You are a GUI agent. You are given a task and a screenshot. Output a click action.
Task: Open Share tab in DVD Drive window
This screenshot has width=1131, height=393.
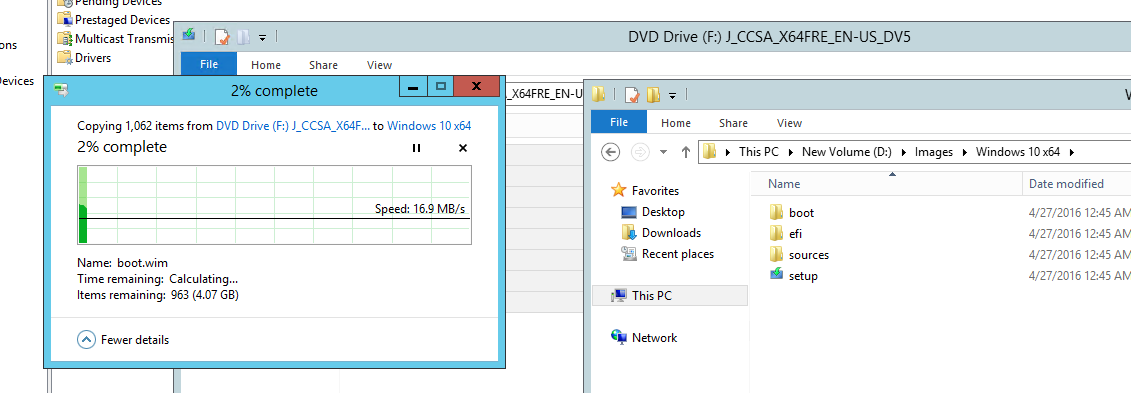pos(323,65)
